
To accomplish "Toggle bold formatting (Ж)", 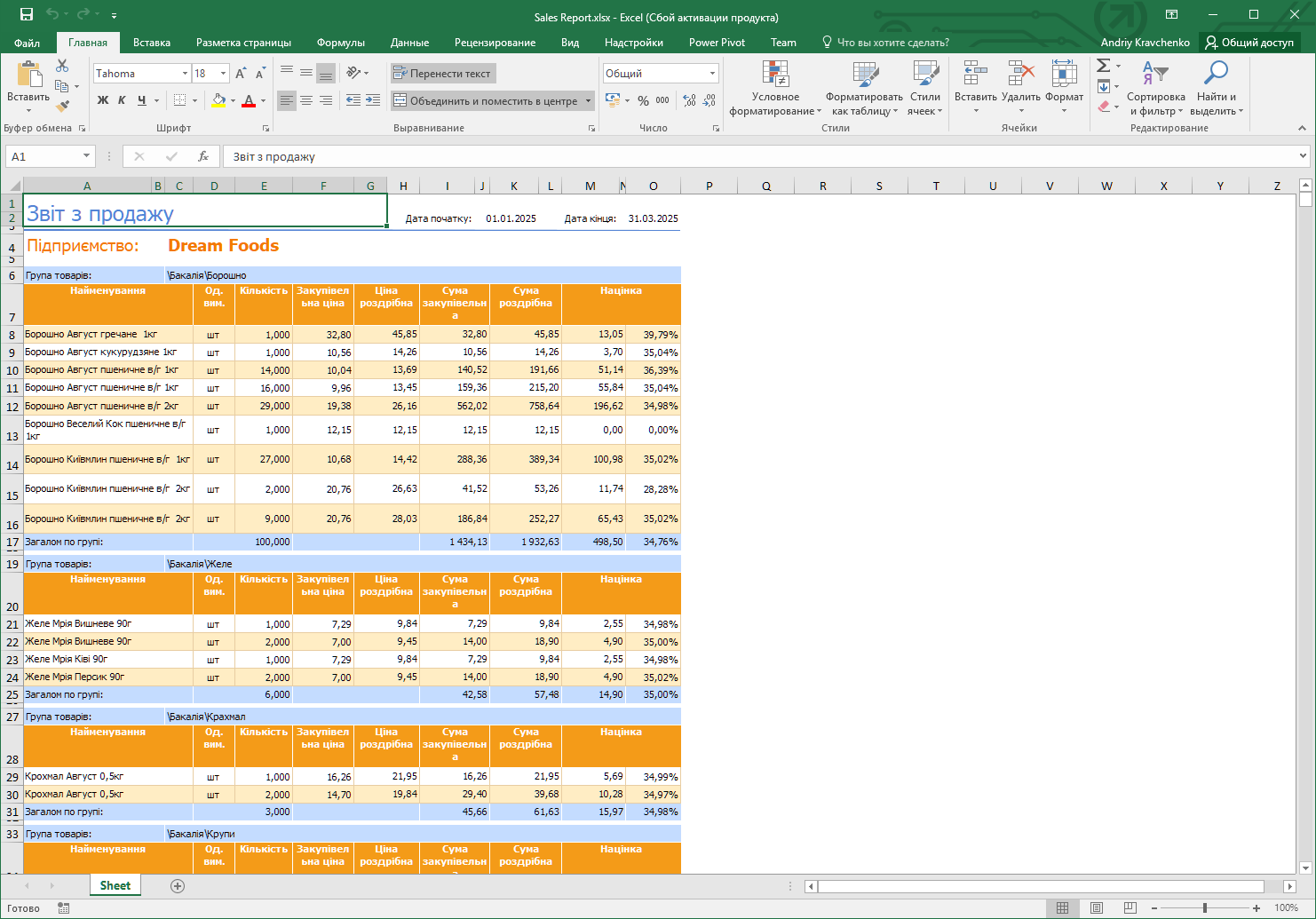I will coord(103,100).
